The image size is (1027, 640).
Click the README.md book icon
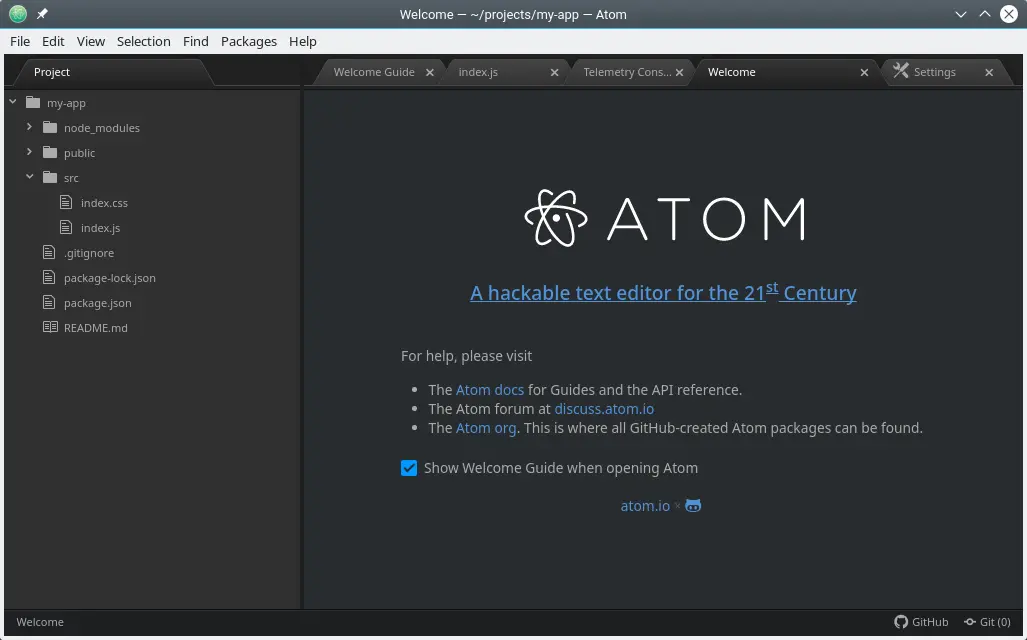coord(50,327)
